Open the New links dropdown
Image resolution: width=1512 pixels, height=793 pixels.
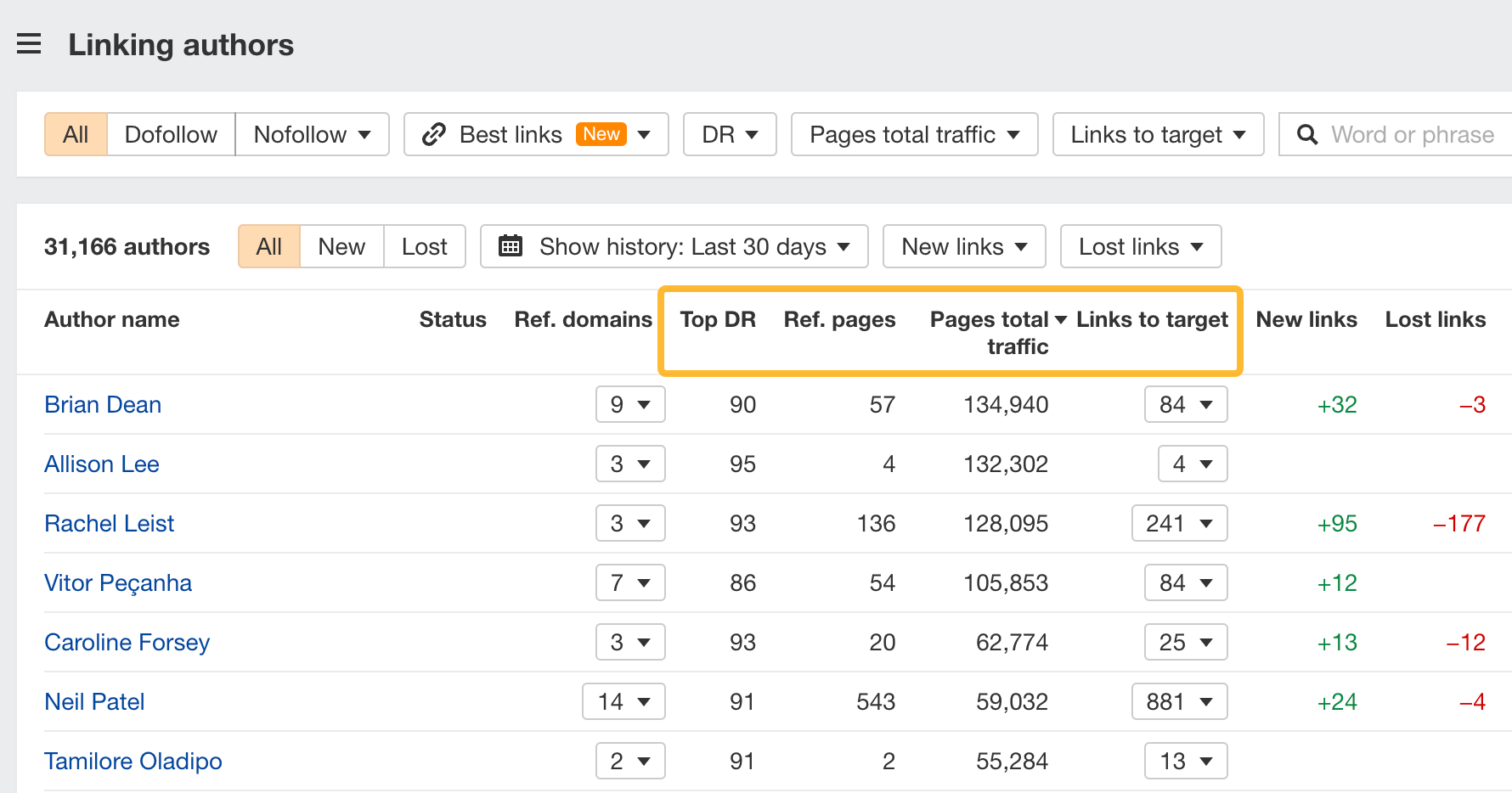[x=963, y=246]
